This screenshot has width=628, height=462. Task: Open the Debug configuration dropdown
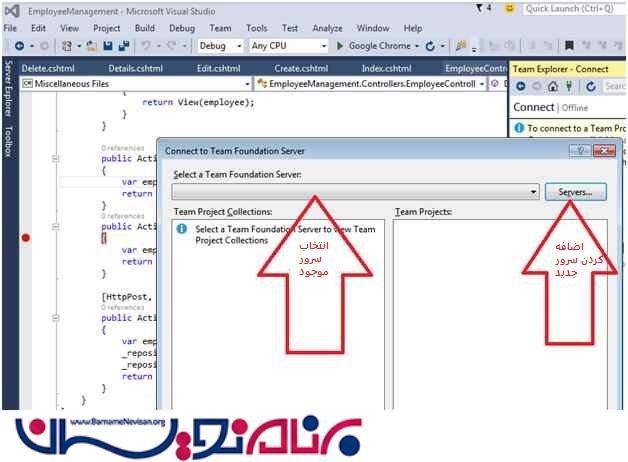pyautogui.click(x=220, y=46)
